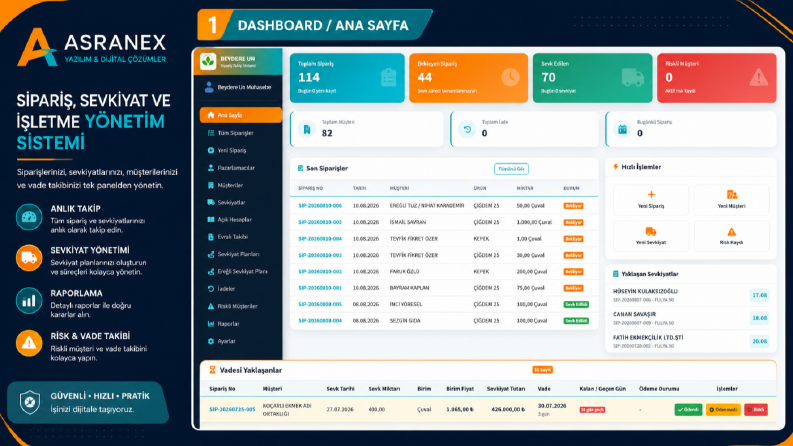
Task: Click the red Riskli button in İşlemler
Action: pos(756,410)
